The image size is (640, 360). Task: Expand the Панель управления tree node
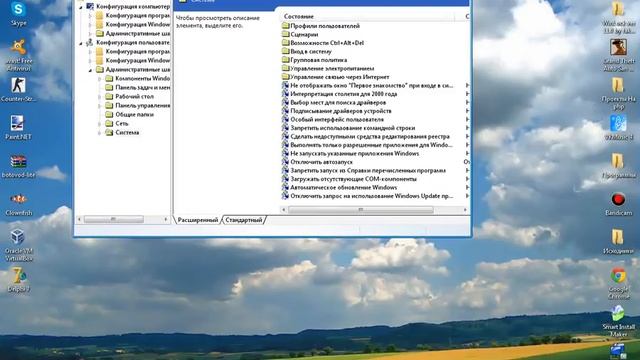[x=100, y=105]
